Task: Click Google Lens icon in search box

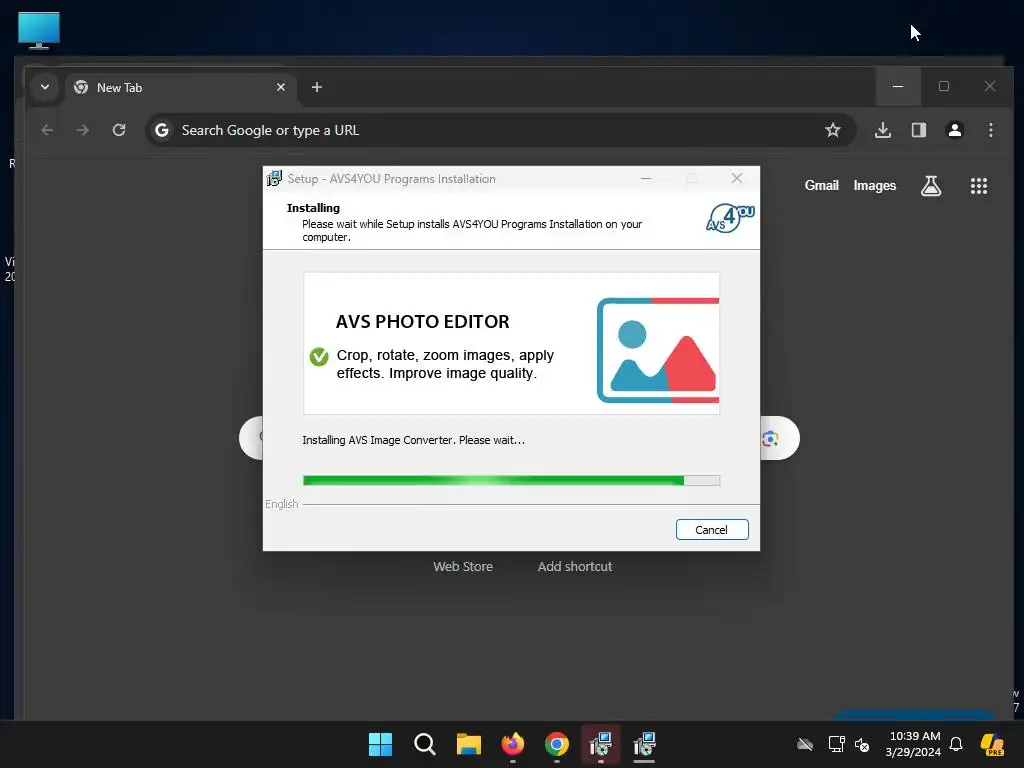Action: 771,438
